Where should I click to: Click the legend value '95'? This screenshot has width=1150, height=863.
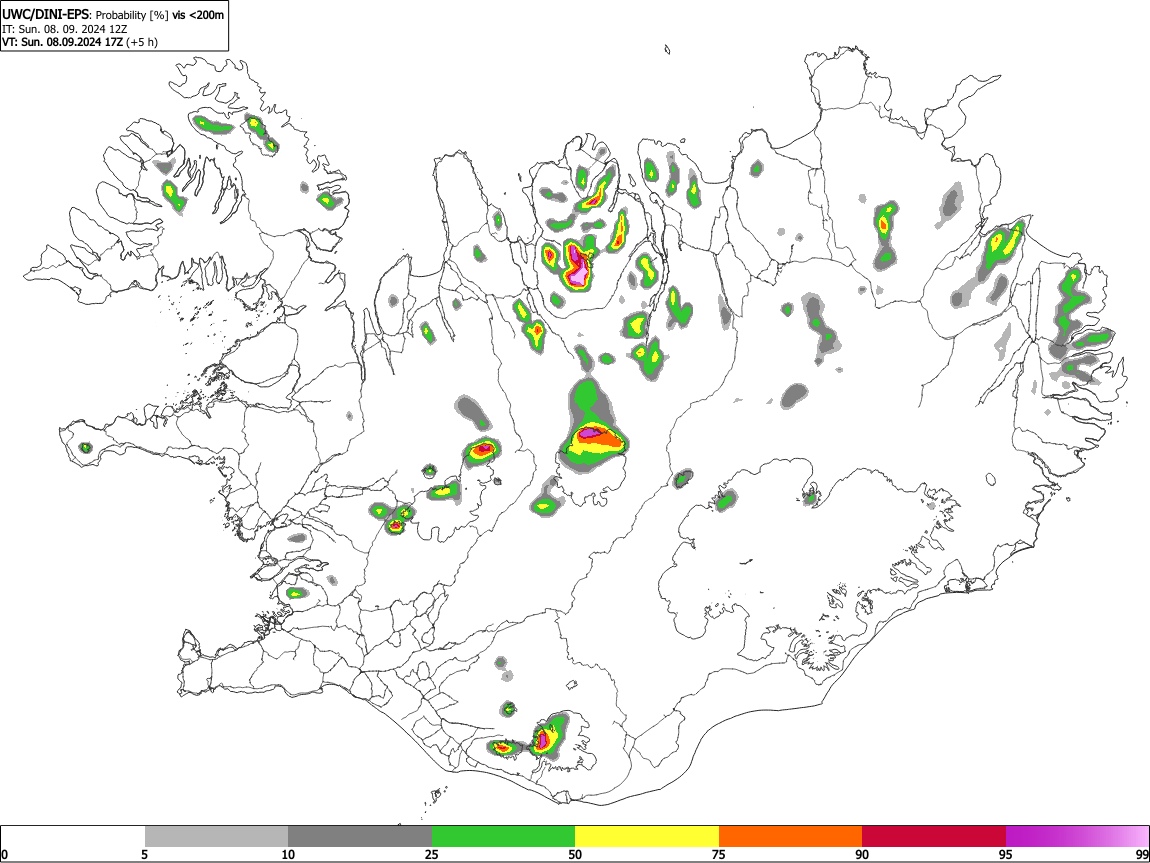[1006, 854]
